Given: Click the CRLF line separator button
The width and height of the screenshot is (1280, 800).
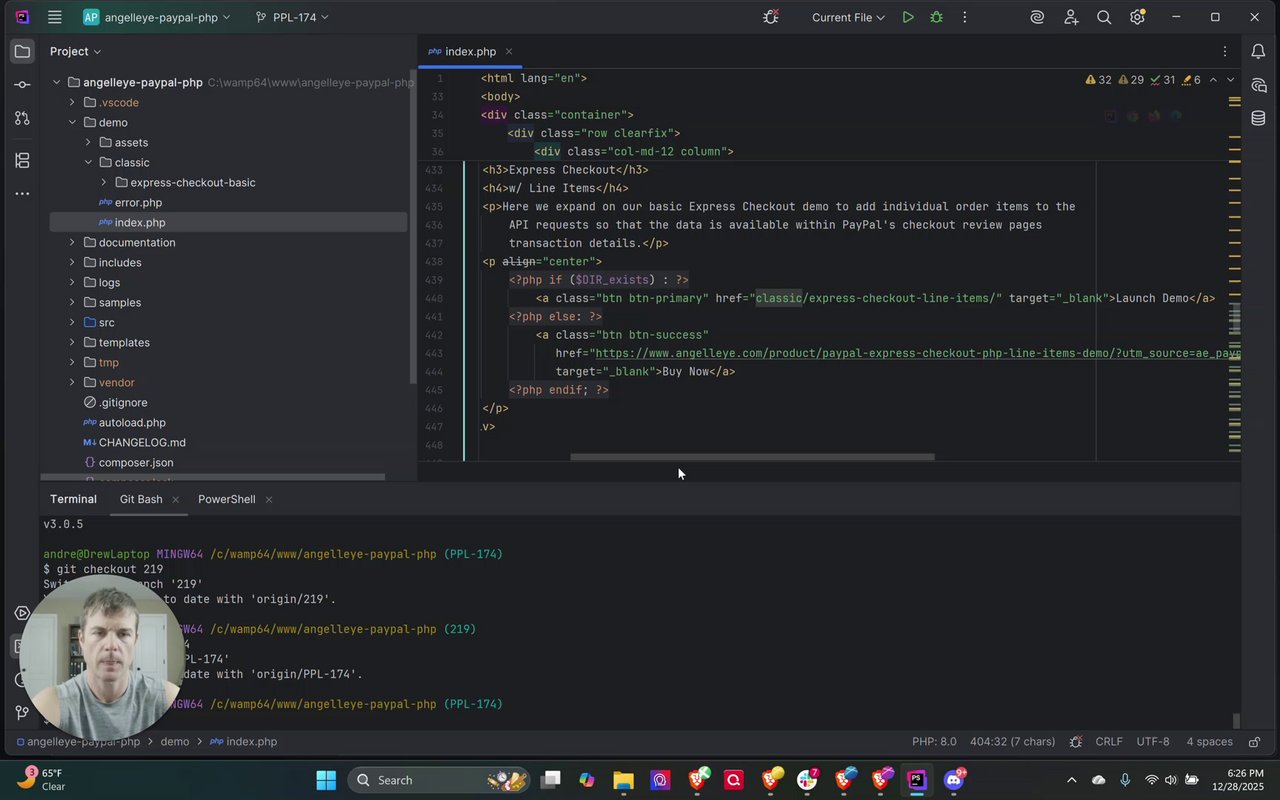Looking at the screenshot, I should 1109,742.
